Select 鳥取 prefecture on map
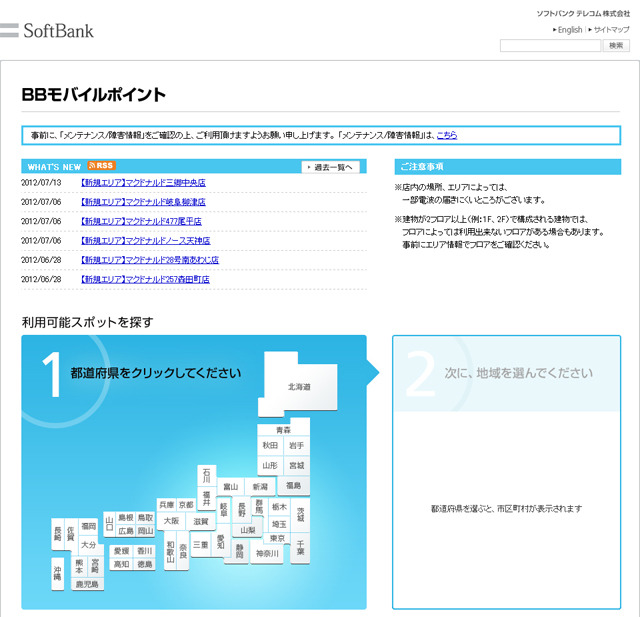Viewport: 640px width, 617px height. tap(145, 517)
